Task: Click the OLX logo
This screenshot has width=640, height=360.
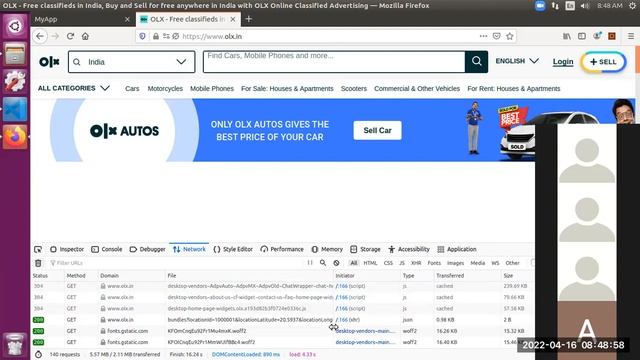Action: pos(49,62)
